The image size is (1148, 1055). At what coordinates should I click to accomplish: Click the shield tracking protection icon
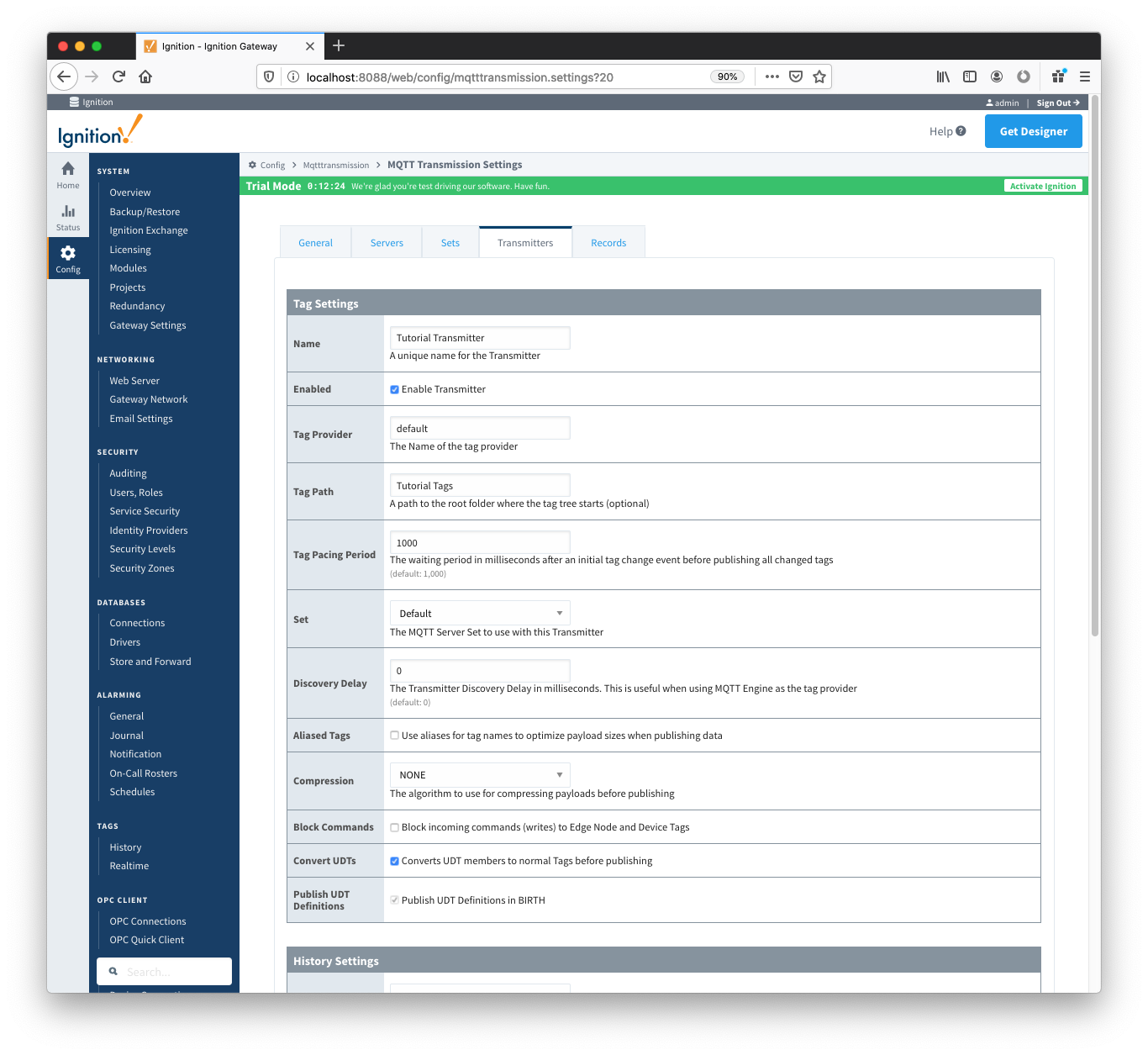[x=269, y=76]
